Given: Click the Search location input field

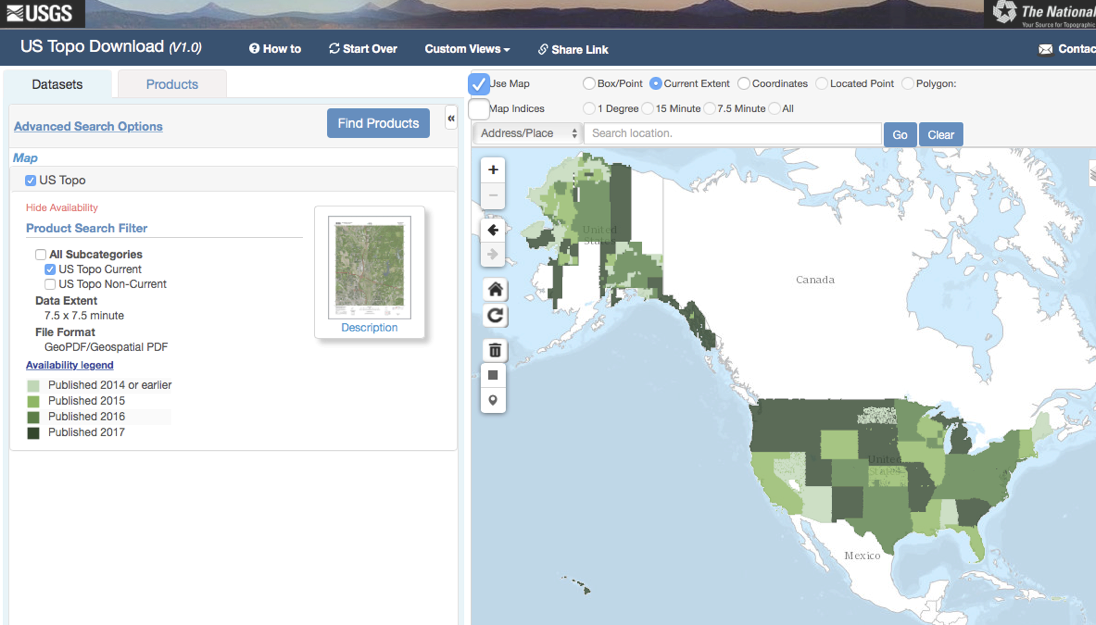Looking at the screenshot, I should point(733,134).
